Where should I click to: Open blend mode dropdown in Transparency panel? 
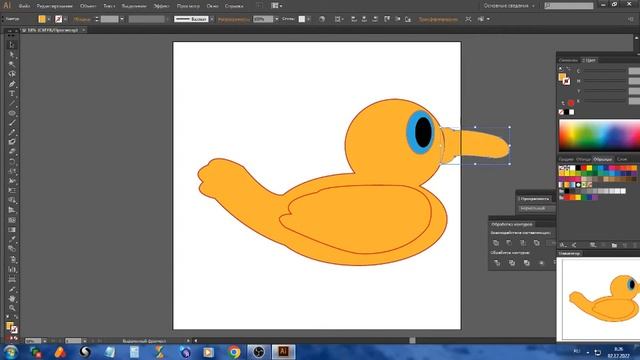coord(536,208)
